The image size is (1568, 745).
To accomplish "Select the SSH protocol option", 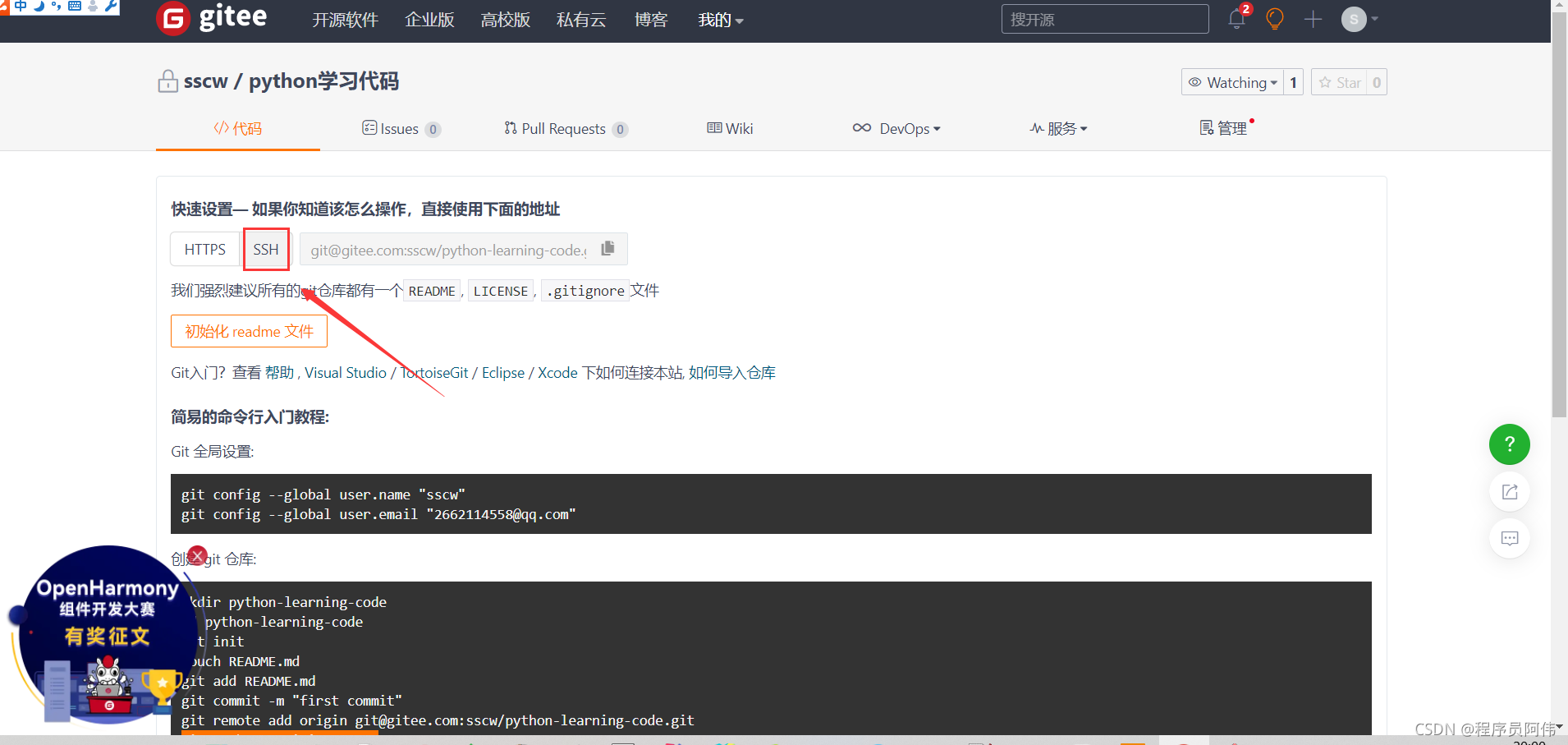I will [x=266, y=249].
